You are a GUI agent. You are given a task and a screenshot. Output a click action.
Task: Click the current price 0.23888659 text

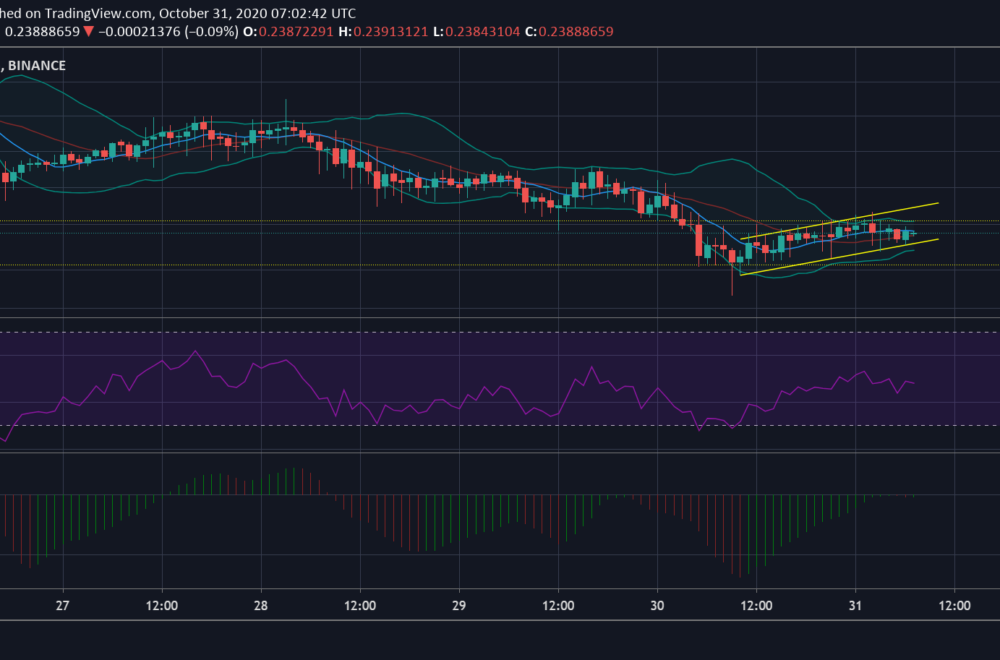(x=42, y=31)
